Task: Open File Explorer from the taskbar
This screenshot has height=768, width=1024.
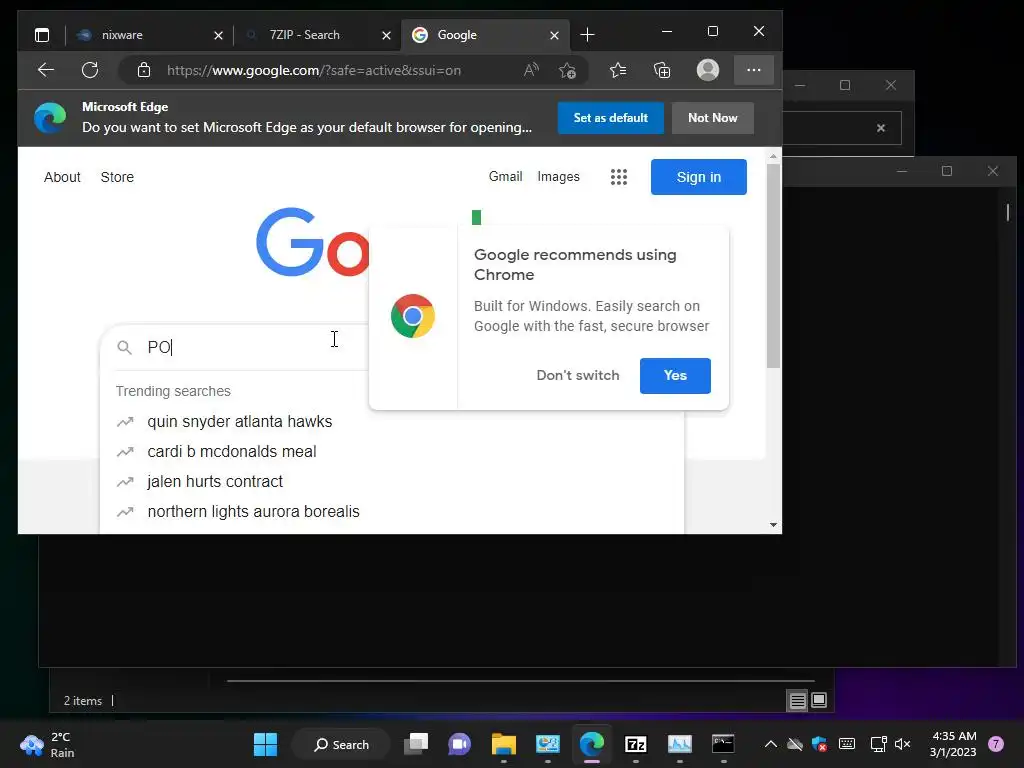Action: pyautogui.click(x=504, y=744)
